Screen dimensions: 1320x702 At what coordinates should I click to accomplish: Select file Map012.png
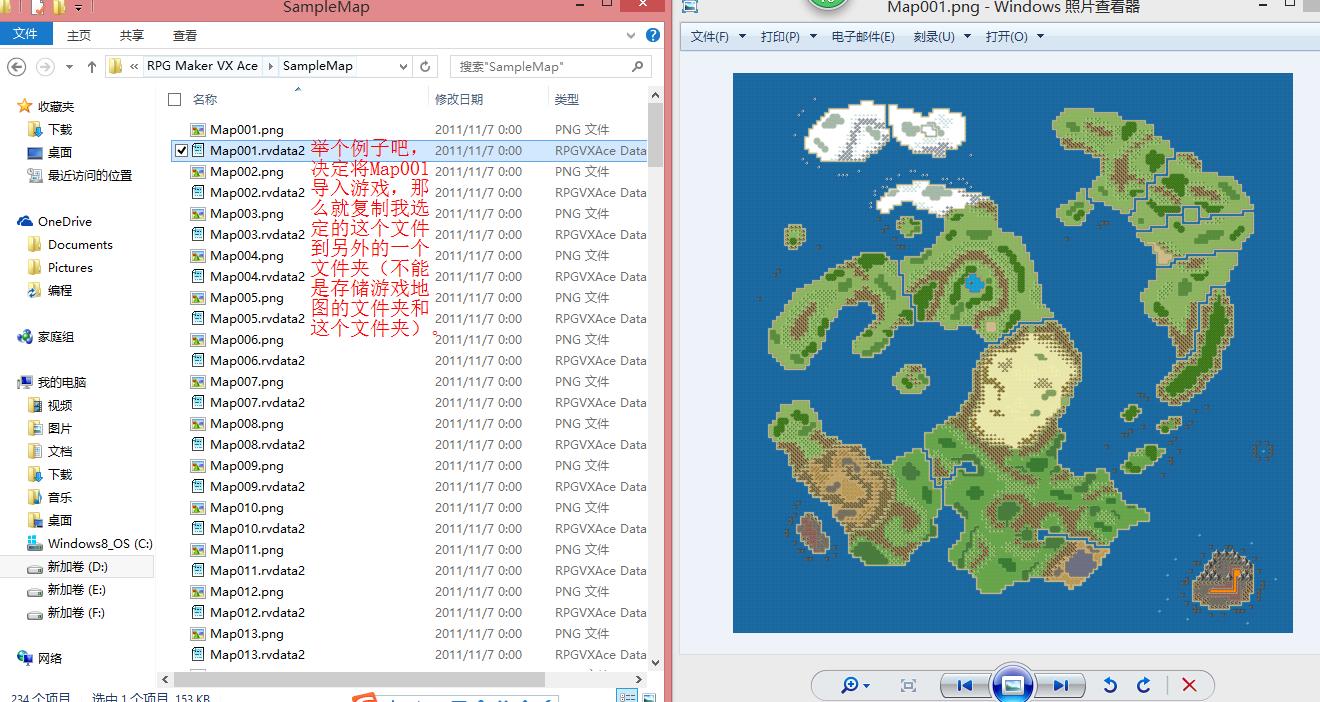247,591
